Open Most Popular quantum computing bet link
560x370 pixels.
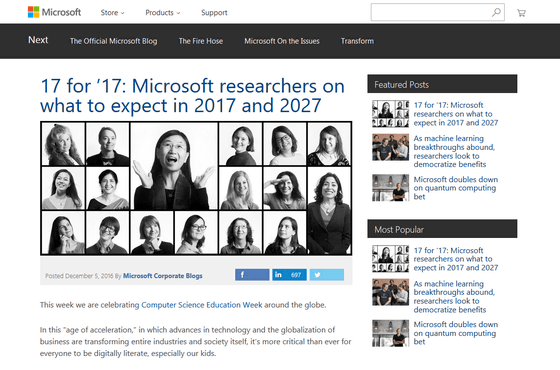pyautogui.click(x=456, y=333)
